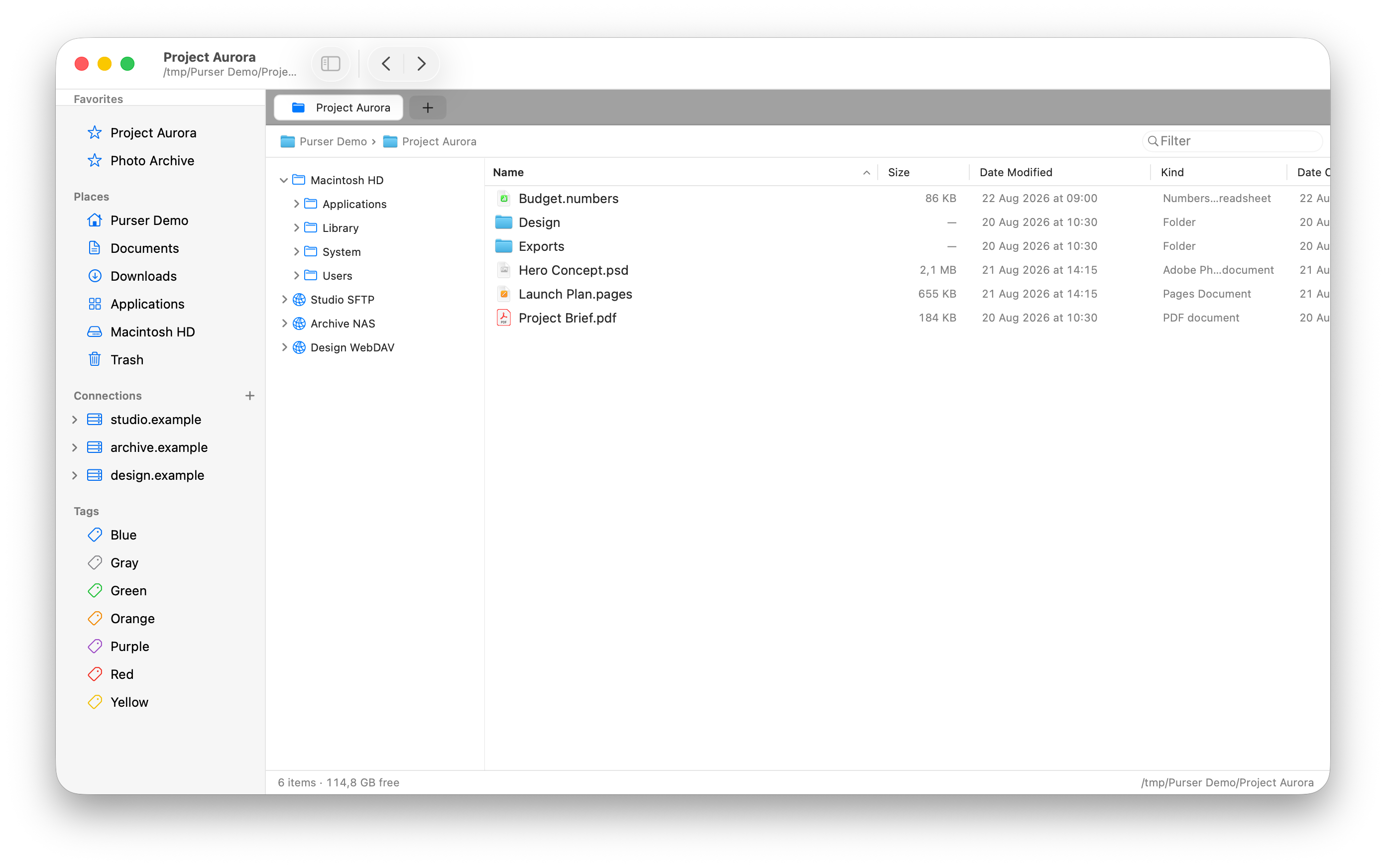This screenshot has width=1386, height=868.
Task: Sort by Size column header
Action: (x=924, y=172)
